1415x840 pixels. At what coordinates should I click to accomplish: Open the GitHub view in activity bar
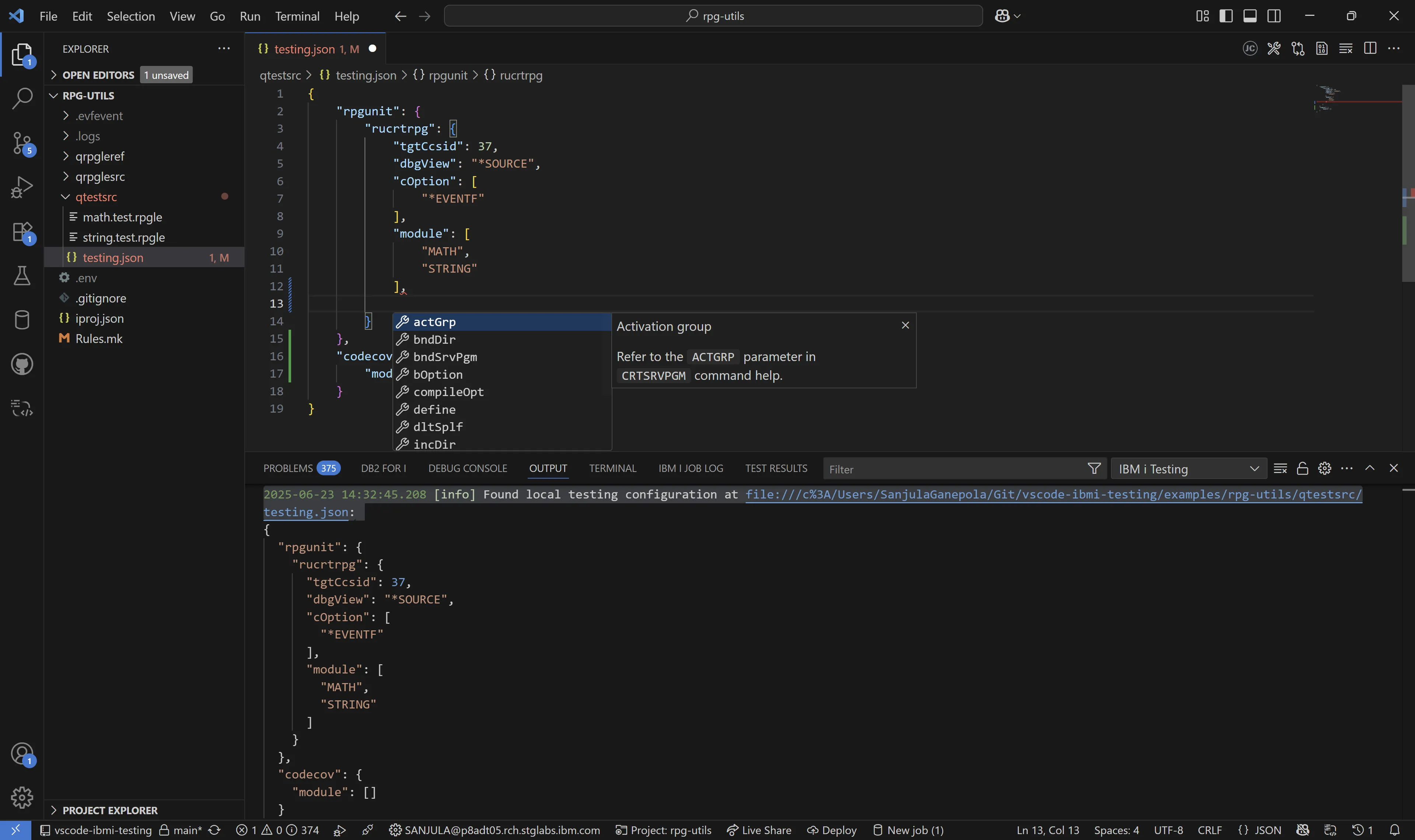click(x=21, y=364)
